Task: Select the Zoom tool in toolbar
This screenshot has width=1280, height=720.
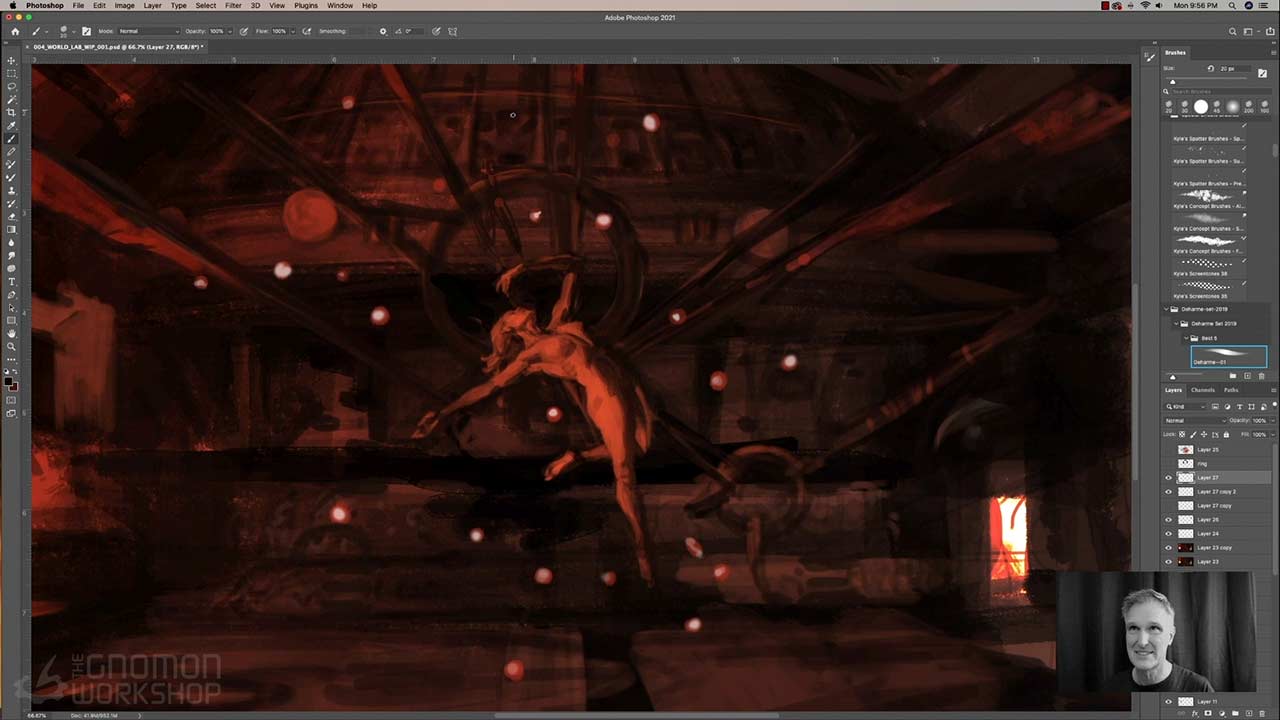Action: 12,346
